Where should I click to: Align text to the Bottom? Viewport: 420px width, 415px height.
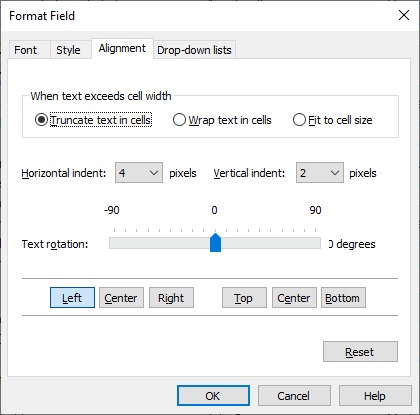click(x=343, y=298)
